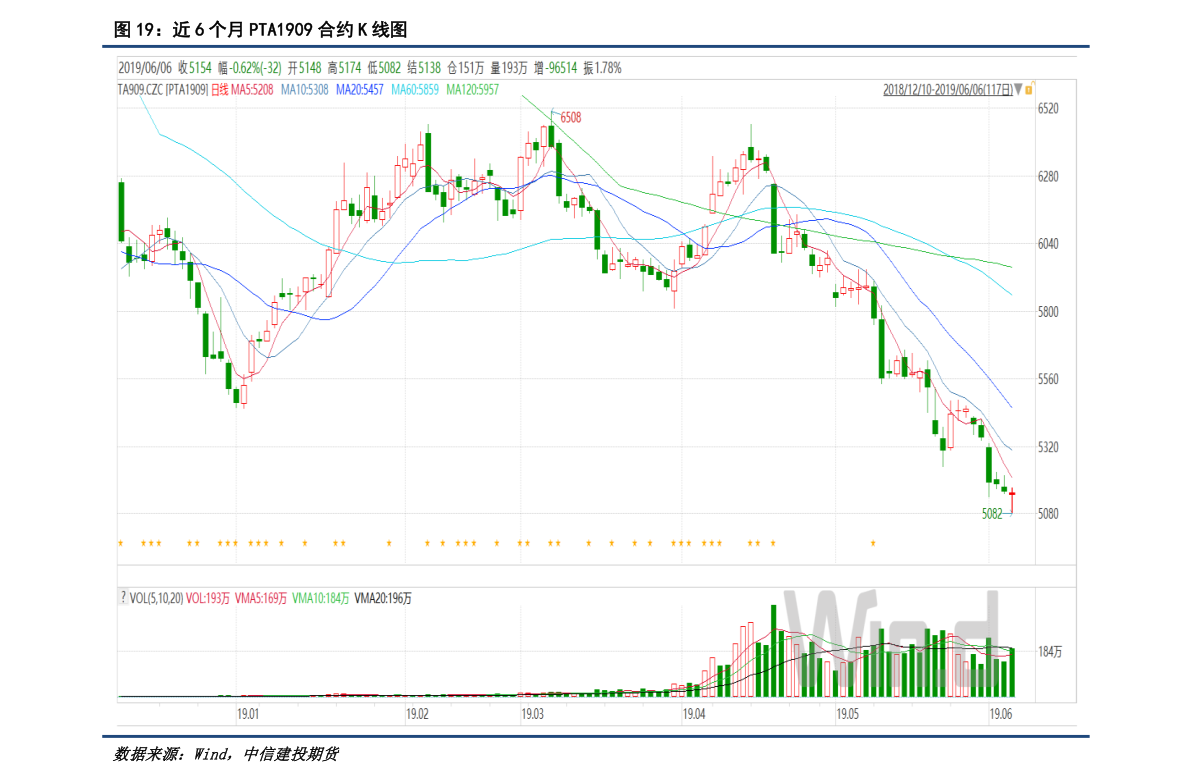
Task: Click the 5082 low price marker
Action: (x=991, y=513)
